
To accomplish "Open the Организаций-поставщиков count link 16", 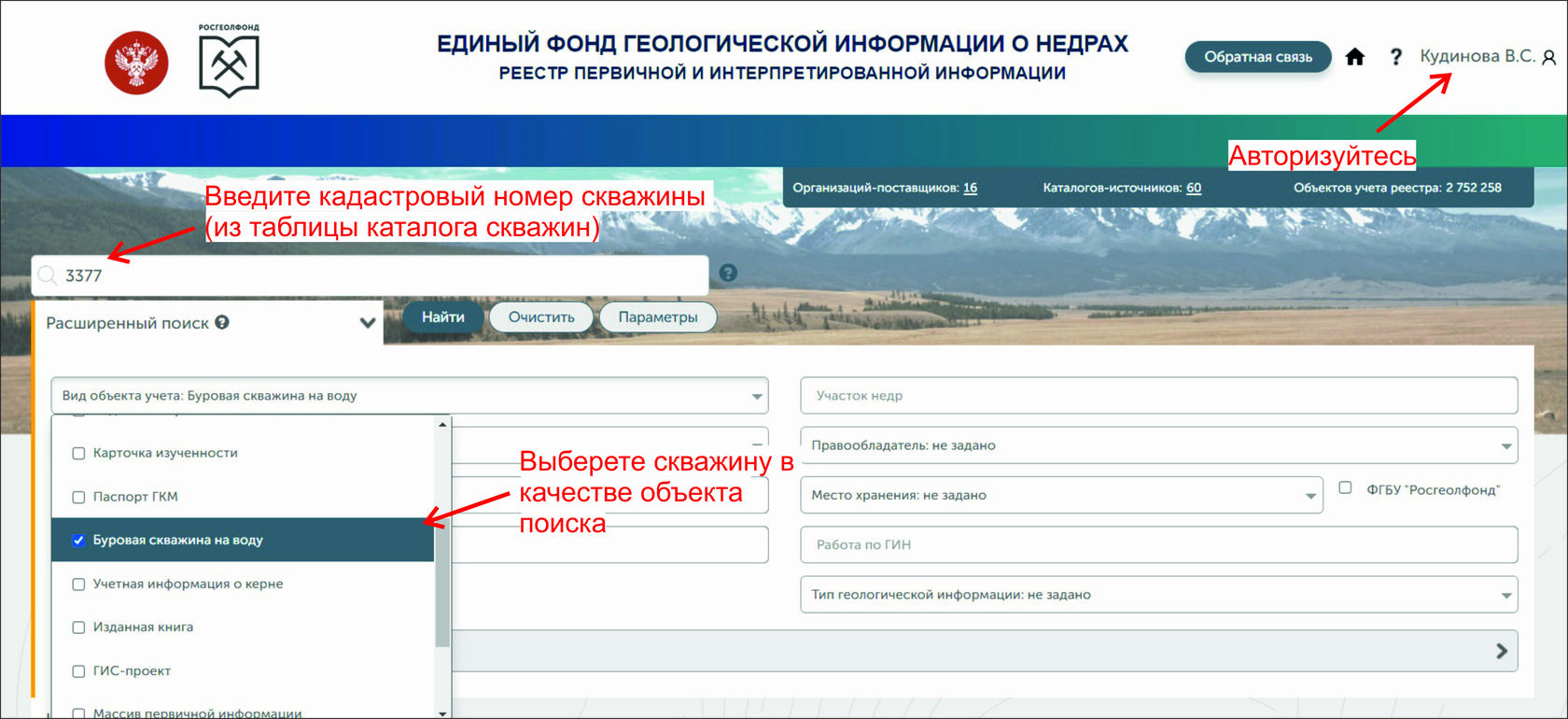I will pos(971,188).
